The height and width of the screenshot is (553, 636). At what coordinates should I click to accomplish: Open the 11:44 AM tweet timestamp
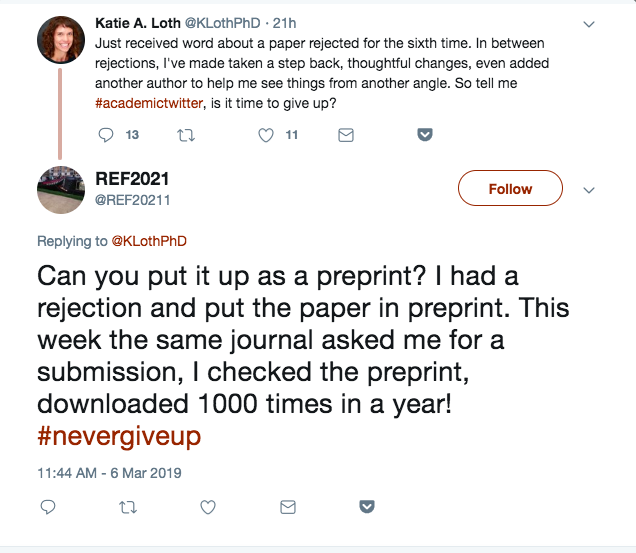[x=109, y=472]
